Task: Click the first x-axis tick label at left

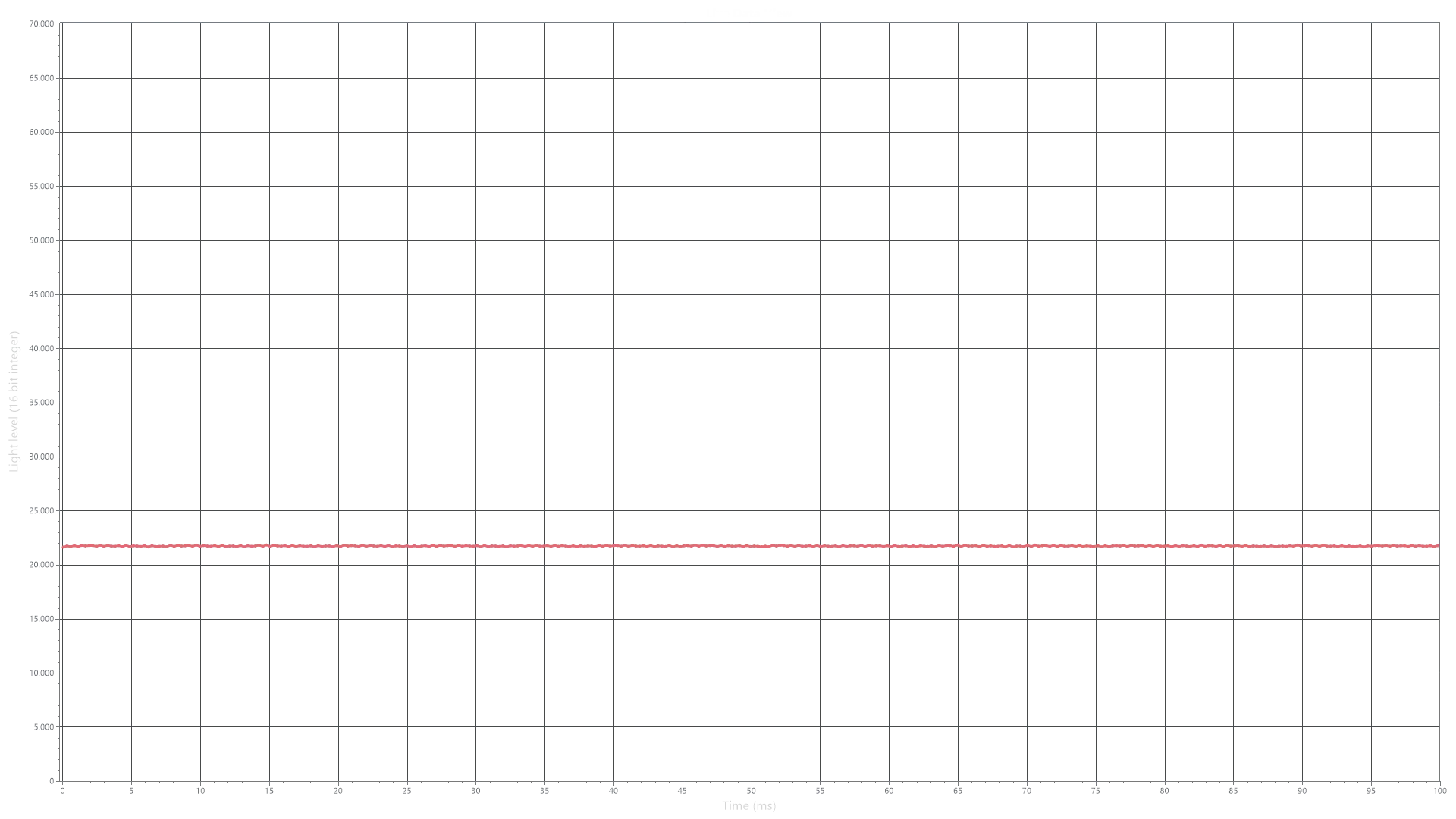Action: coord(62,789)
